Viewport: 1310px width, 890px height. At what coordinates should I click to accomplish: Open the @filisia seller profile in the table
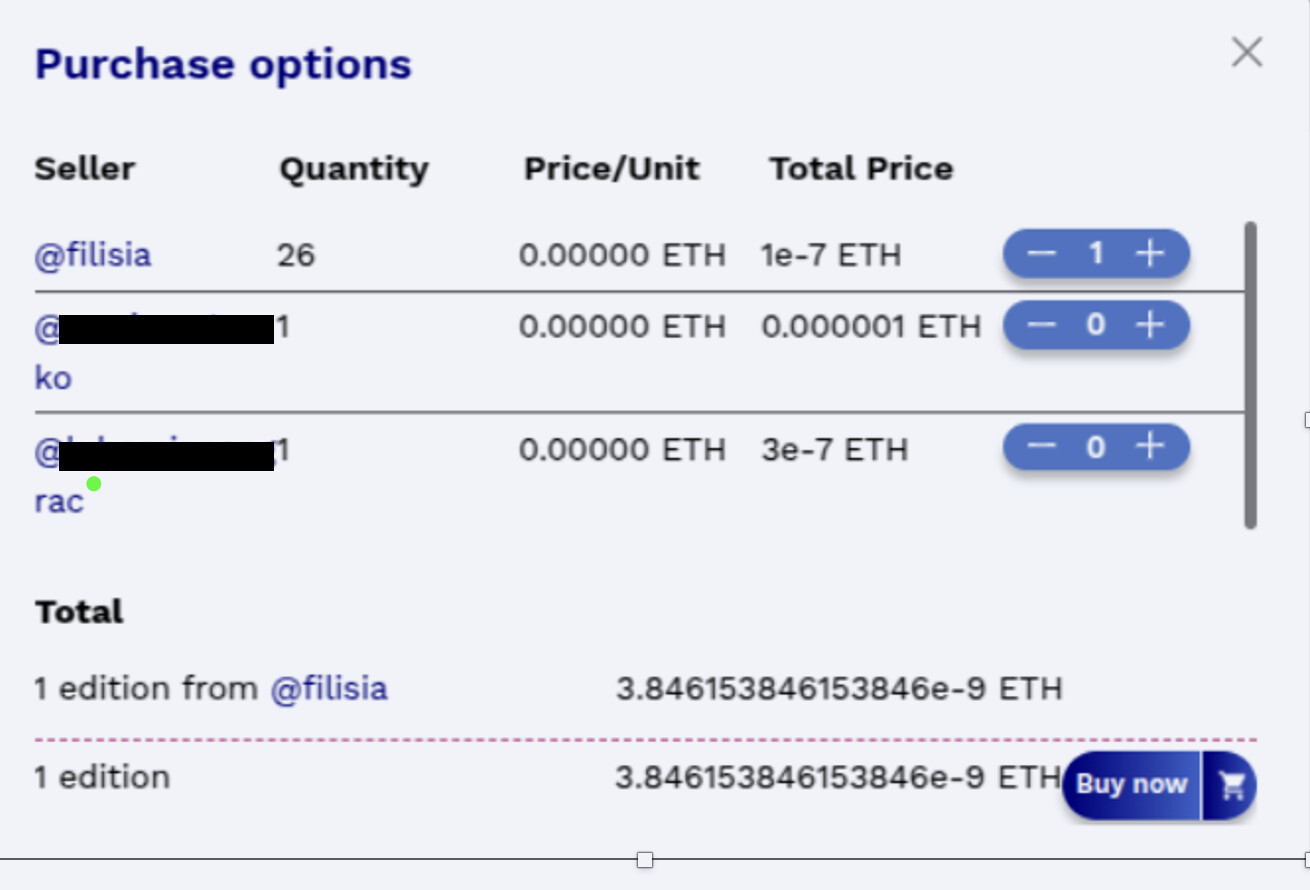pos(93,255)
